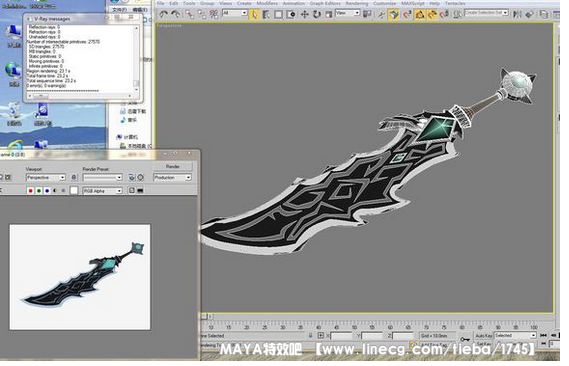The image size is (569, 366).
Task: Click the Z coordinate input field
Action: click(x=403, y=336)
